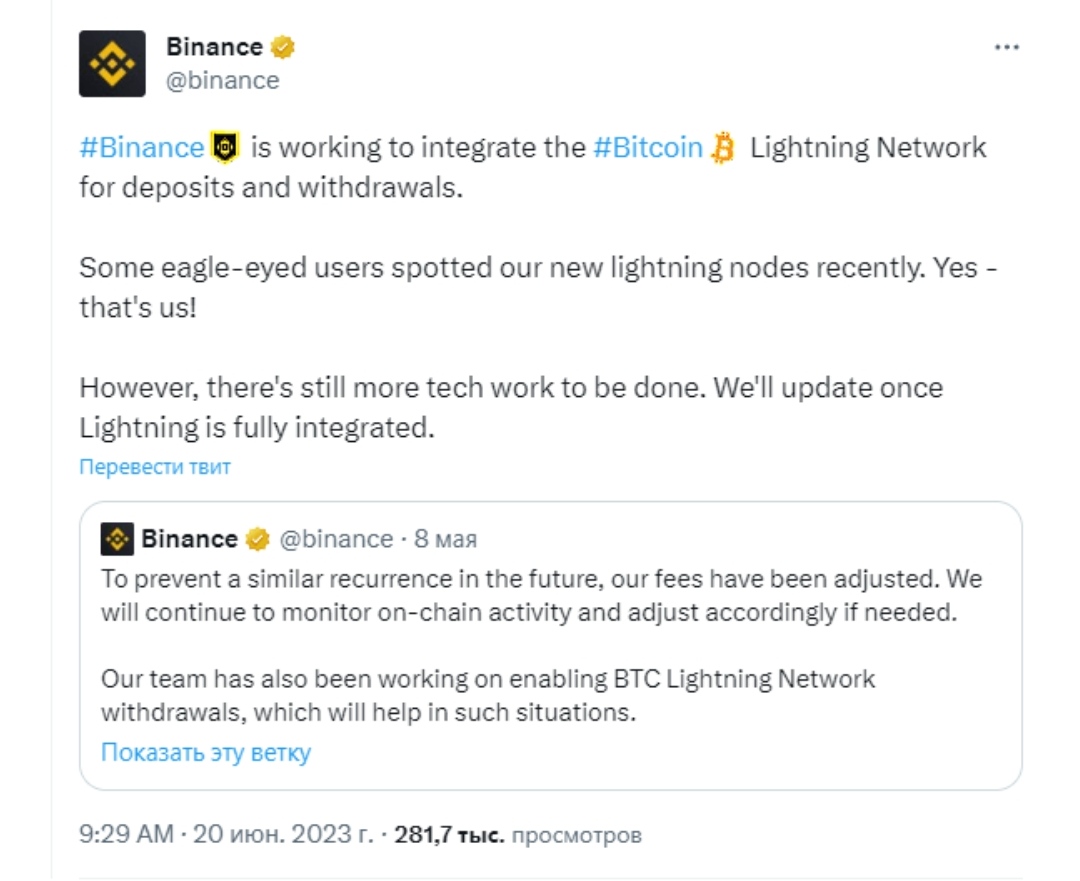Click the orange Bitcoin emoji icon
This screenshot has width=1080, height=881.
(722, 148)
